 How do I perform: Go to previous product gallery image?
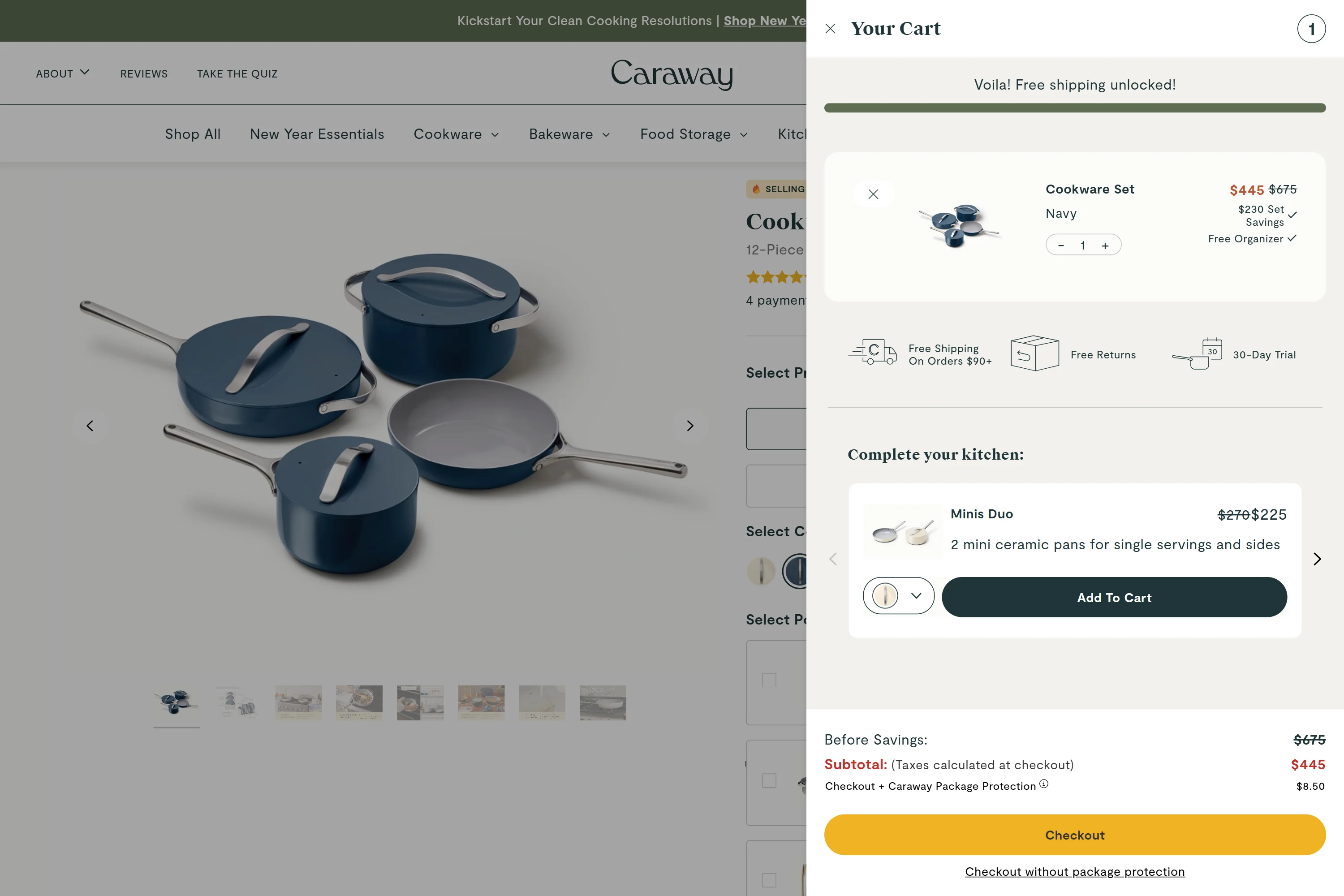click(x=90, y=426)
